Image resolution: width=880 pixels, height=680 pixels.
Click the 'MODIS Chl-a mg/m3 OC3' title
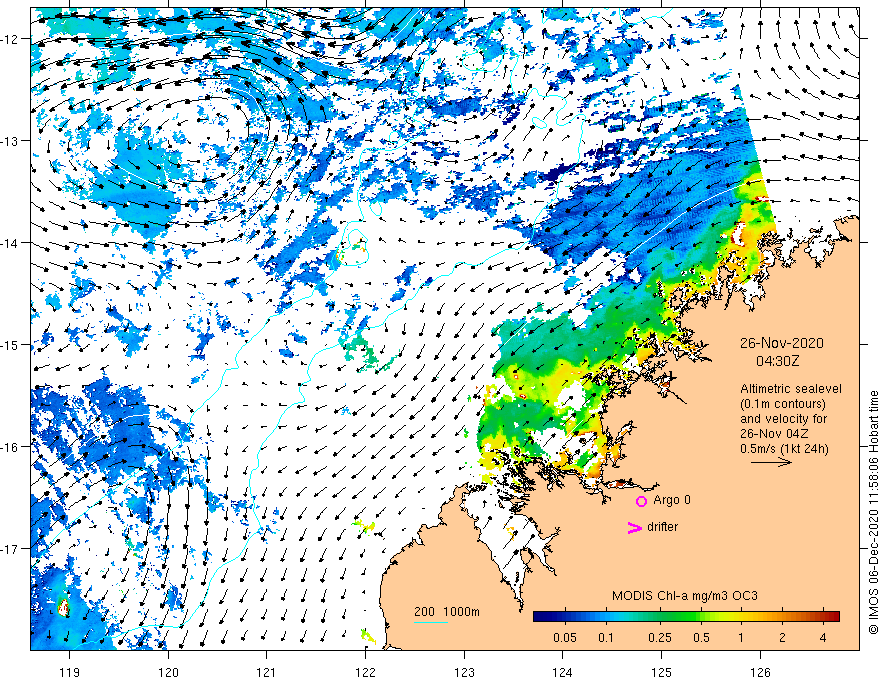click(x=685, y=596)
